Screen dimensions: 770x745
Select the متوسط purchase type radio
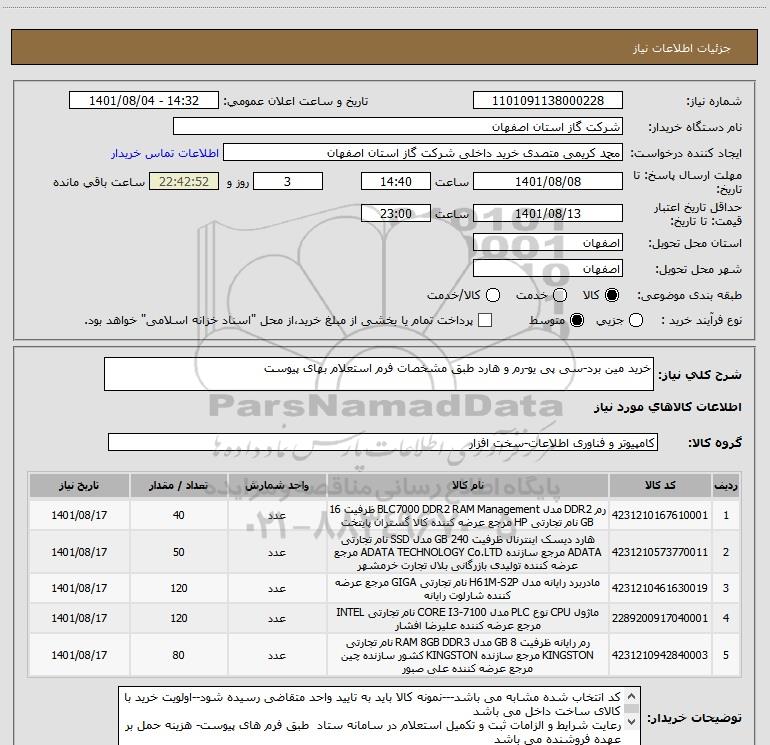click(577, 321)
